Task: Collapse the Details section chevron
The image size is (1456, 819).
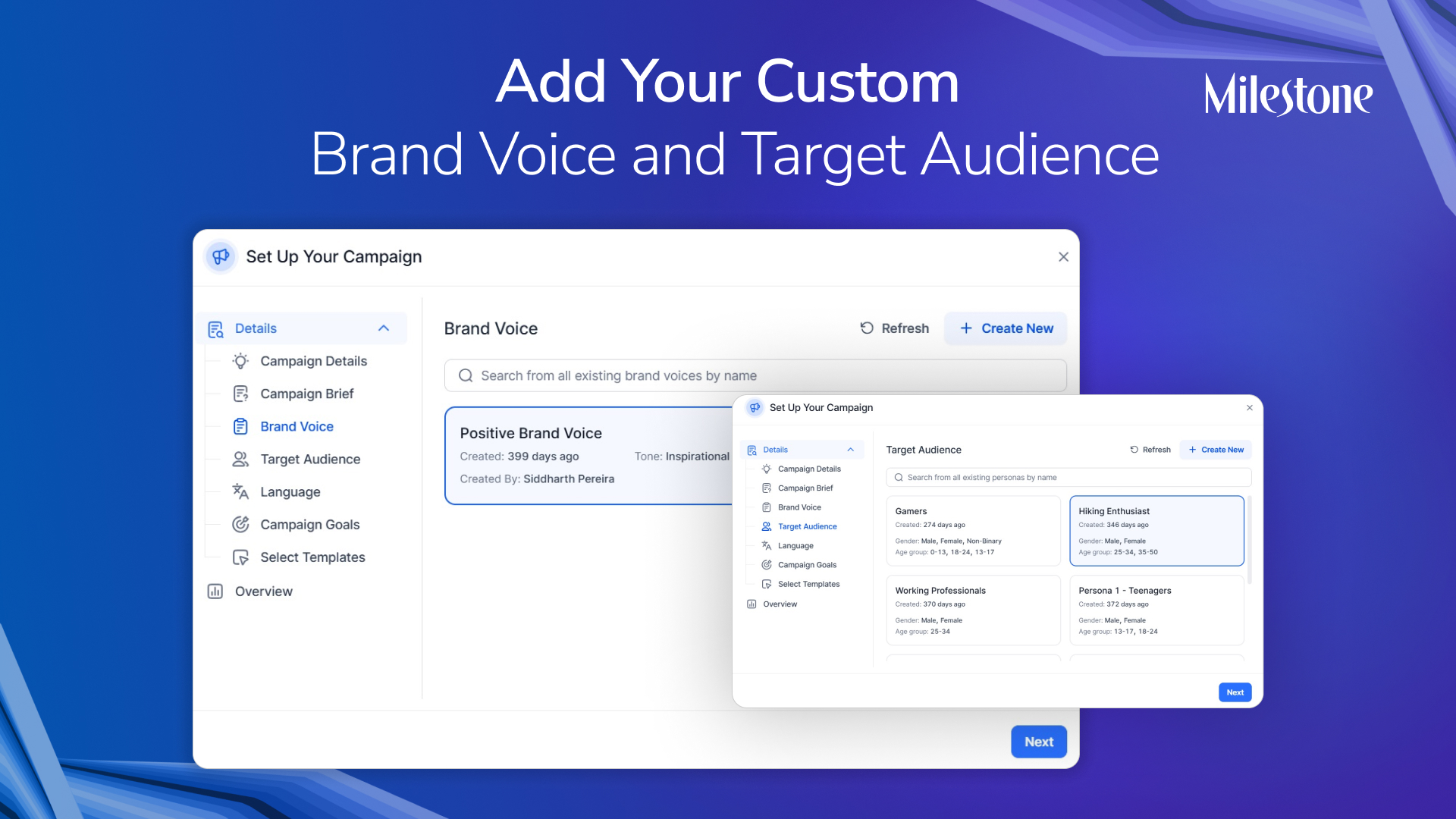Action: tap(384, 328)
